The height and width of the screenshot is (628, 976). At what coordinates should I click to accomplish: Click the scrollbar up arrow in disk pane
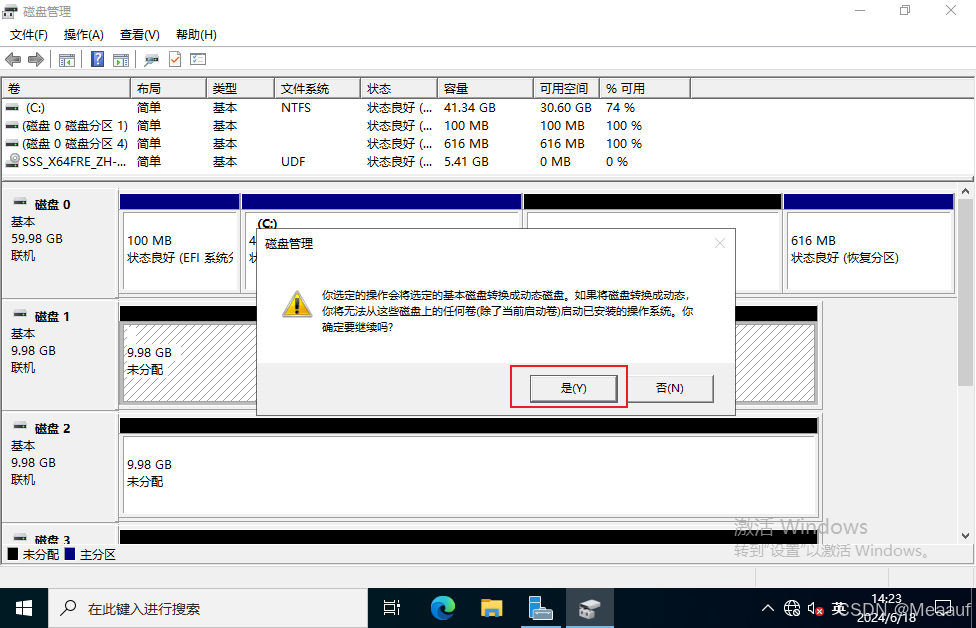(x=965, y=192)
